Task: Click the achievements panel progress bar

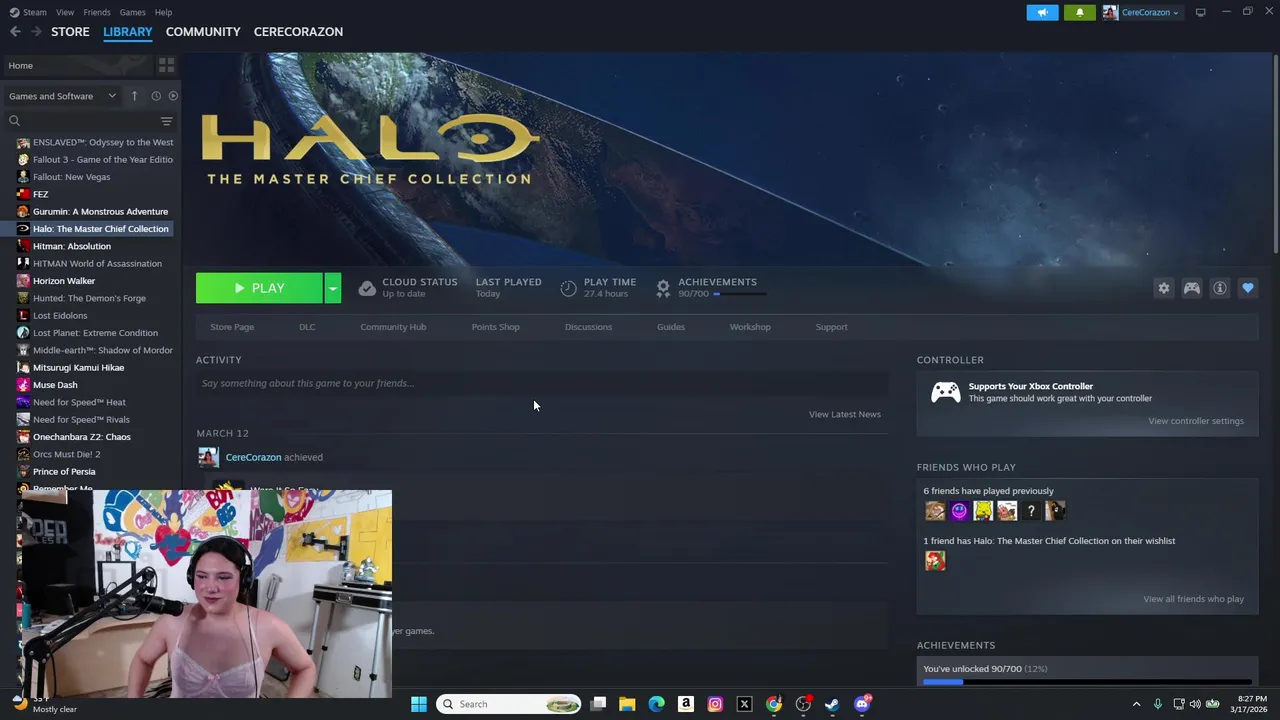Action: click(1087, 682)
